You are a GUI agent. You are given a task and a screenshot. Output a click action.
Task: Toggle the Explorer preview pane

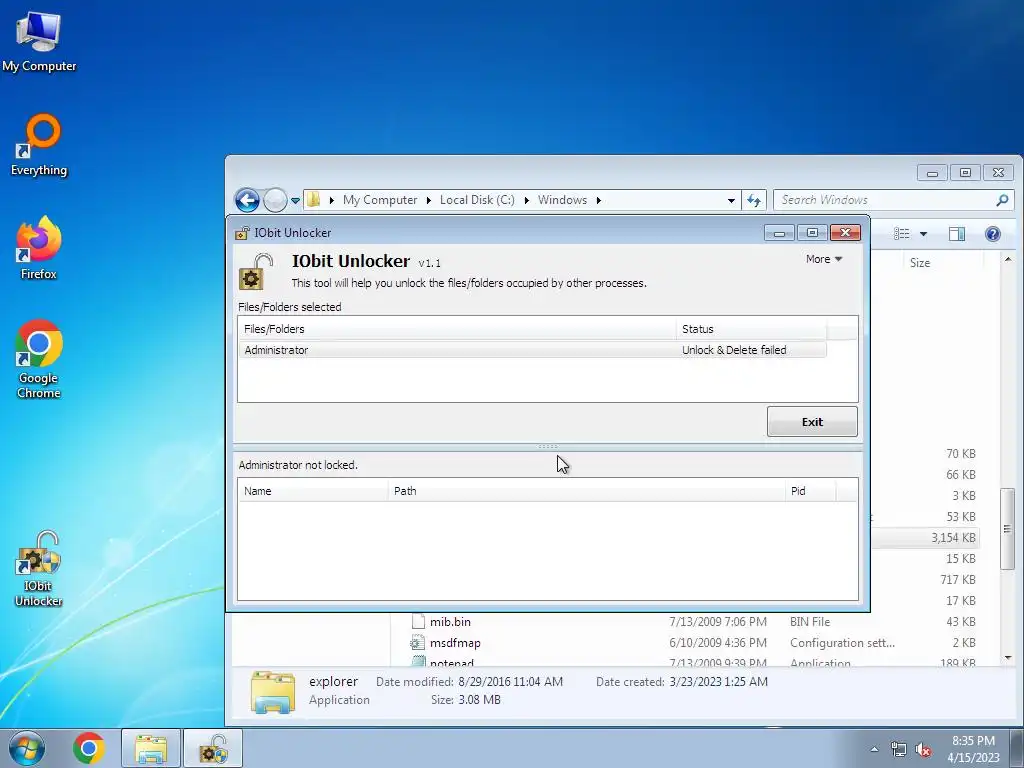pyautogui.click(x=957, y=234)
